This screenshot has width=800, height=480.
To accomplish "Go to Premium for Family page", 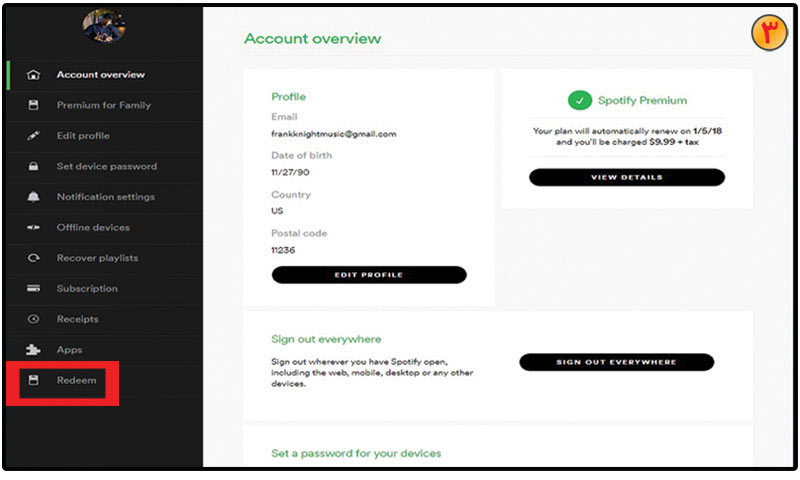I will click(x=106, y=106).
